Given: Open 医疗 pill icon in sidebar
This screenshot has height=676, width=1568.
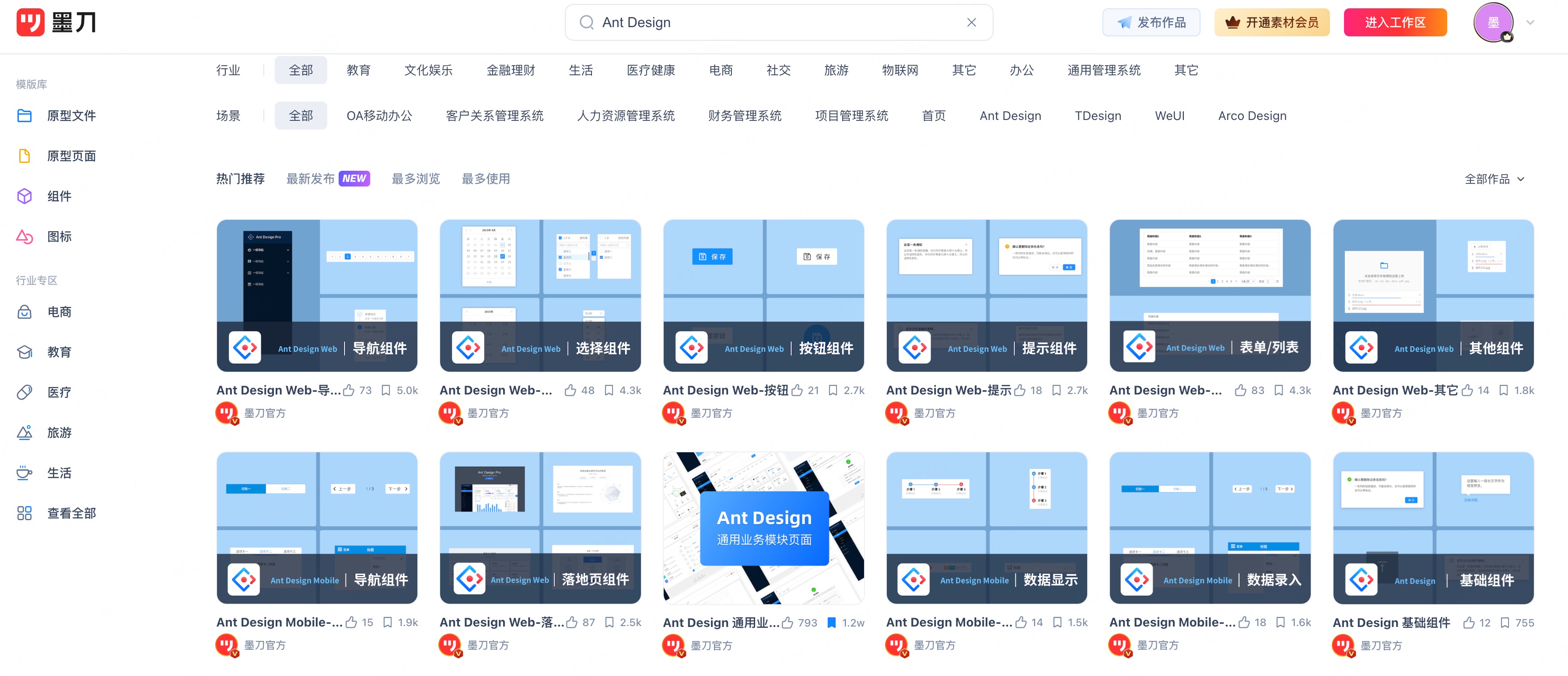Looking at the screenshot, I should point(24,392).
